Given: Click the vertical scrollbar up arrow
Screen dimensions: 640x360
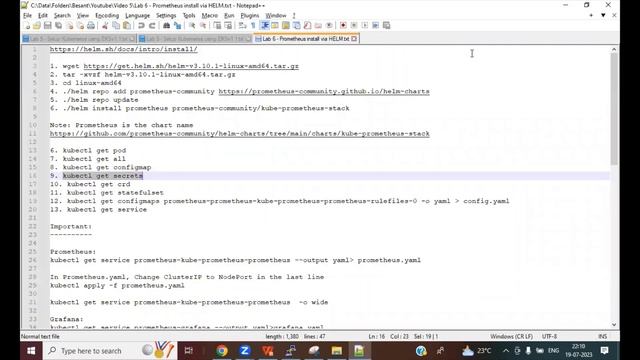Looking at the screenshot, I should coord(614,50).
